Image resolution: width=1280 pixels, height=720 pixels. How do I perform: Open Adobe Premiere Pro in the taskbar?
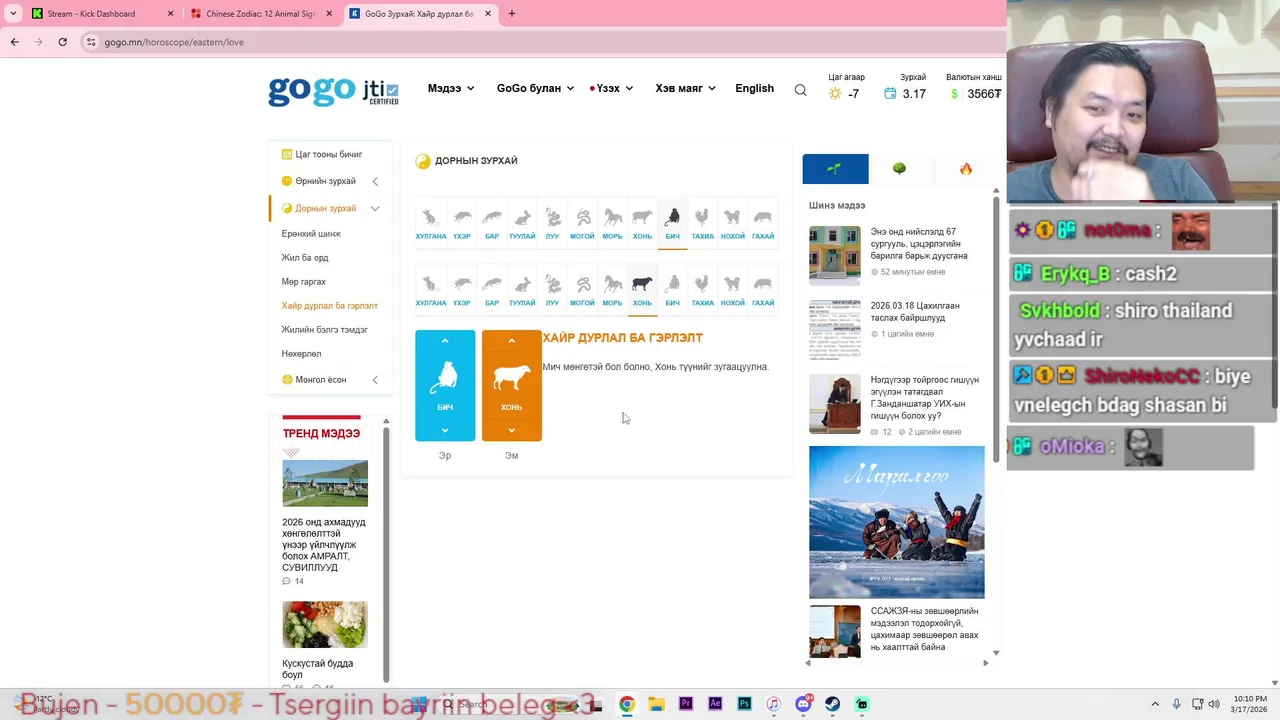click(685, 704)
